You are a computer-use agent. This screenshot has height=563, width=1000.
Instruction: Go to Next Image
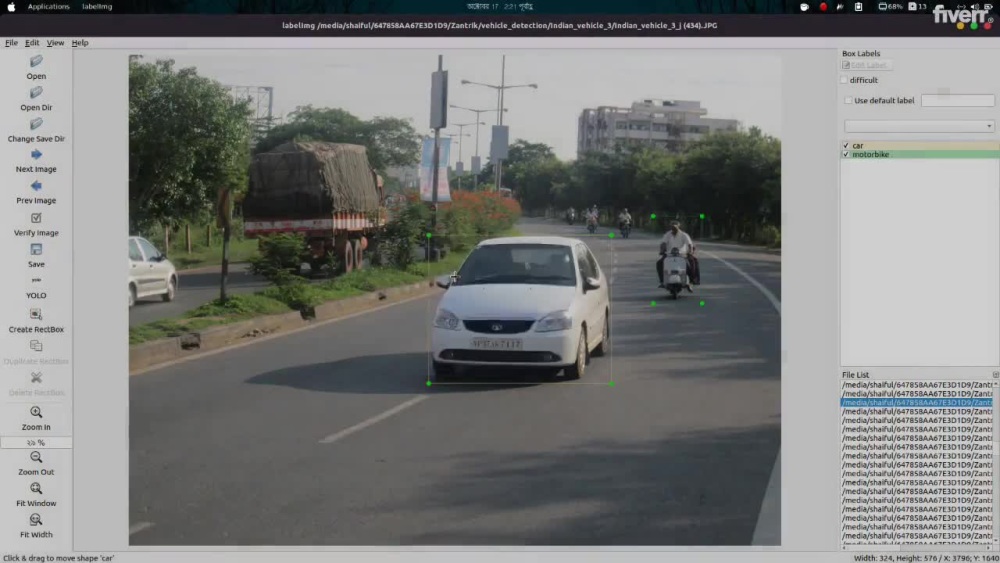pos(36,161)
